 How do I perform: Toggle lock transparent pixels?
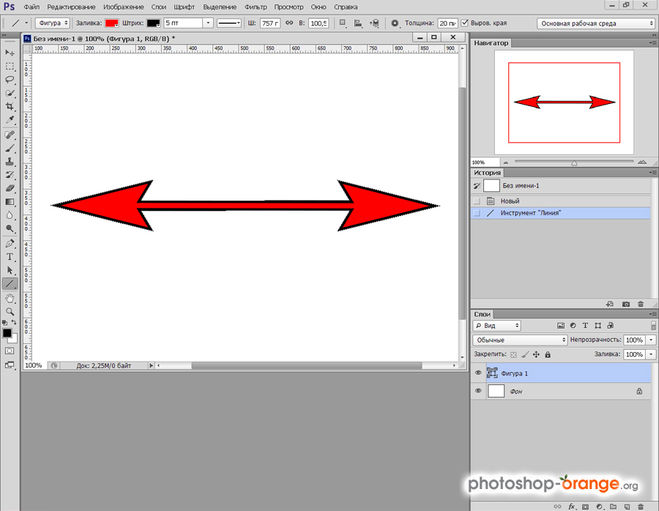coord(513,355)
